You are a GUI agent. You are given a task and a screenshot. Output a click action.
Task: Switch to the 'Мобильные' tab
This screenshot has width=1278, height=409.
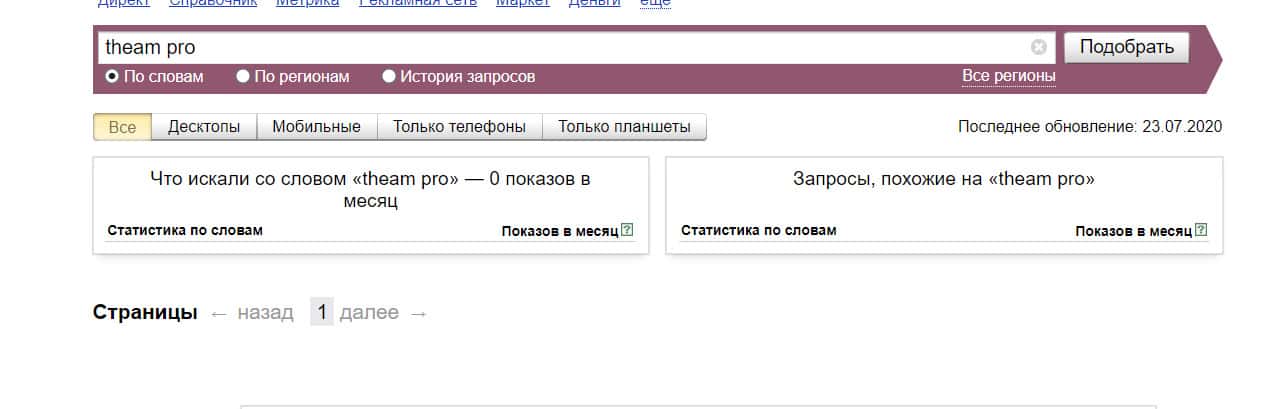pyautogui.click(x=316, y=127)
